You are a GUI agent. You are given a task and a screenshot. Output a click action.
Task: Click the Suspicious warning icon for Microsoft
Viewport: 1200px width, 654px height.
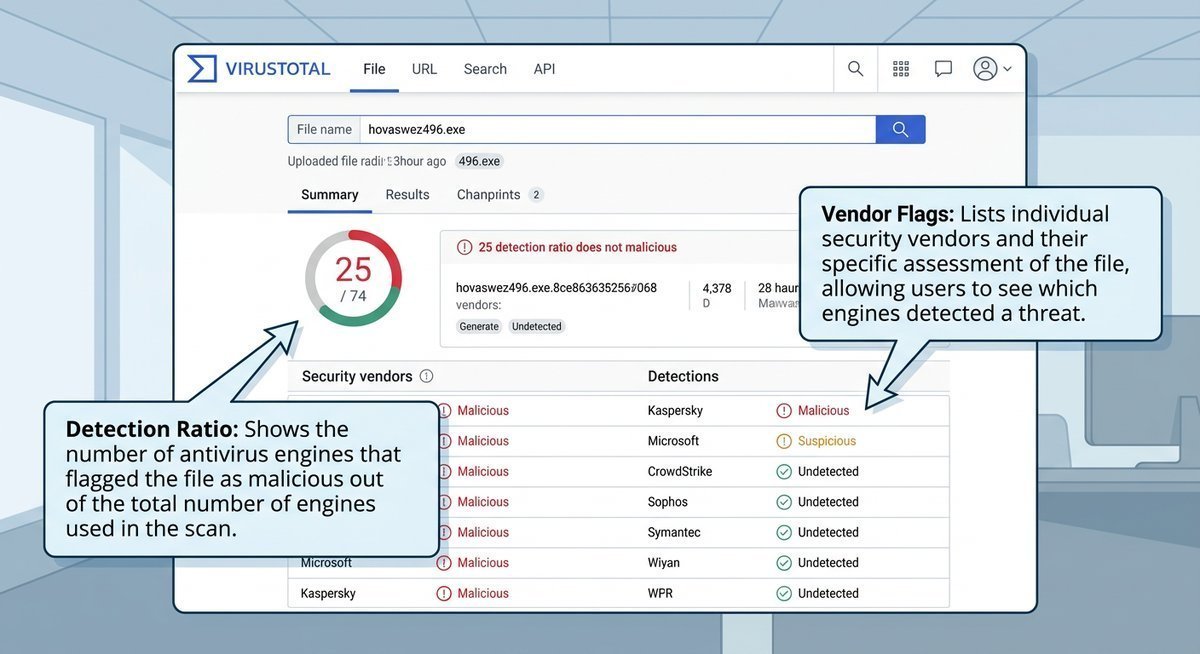click(x=784, y=441)
